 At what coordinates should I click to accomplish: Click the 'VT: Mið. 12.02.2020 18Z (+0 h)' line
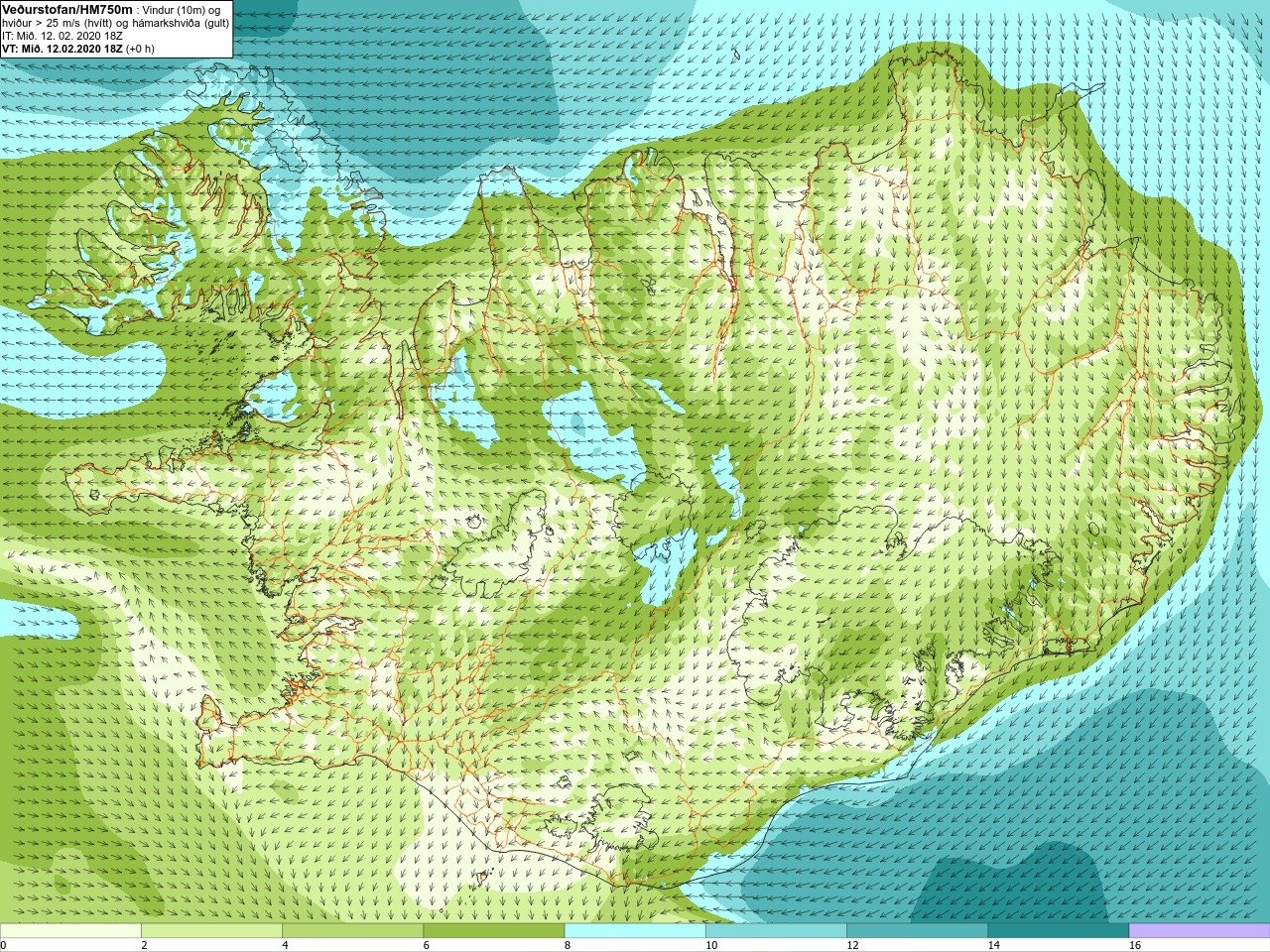click(78, 49)
